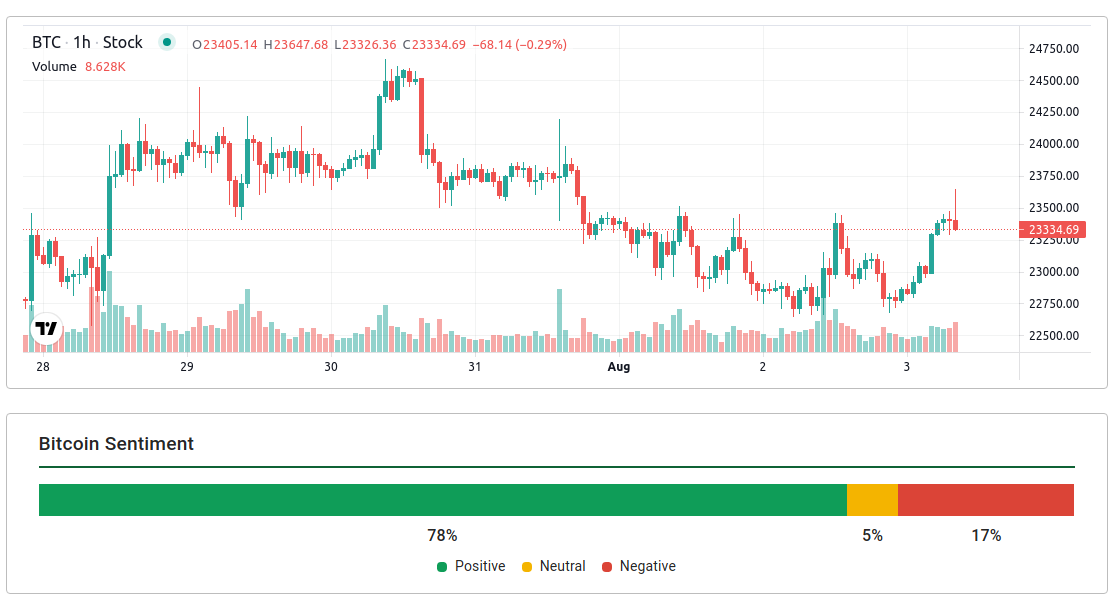Click the green Positive legend dot
The width and height of the screenshot is (1120, 604).
coord(442,567)
